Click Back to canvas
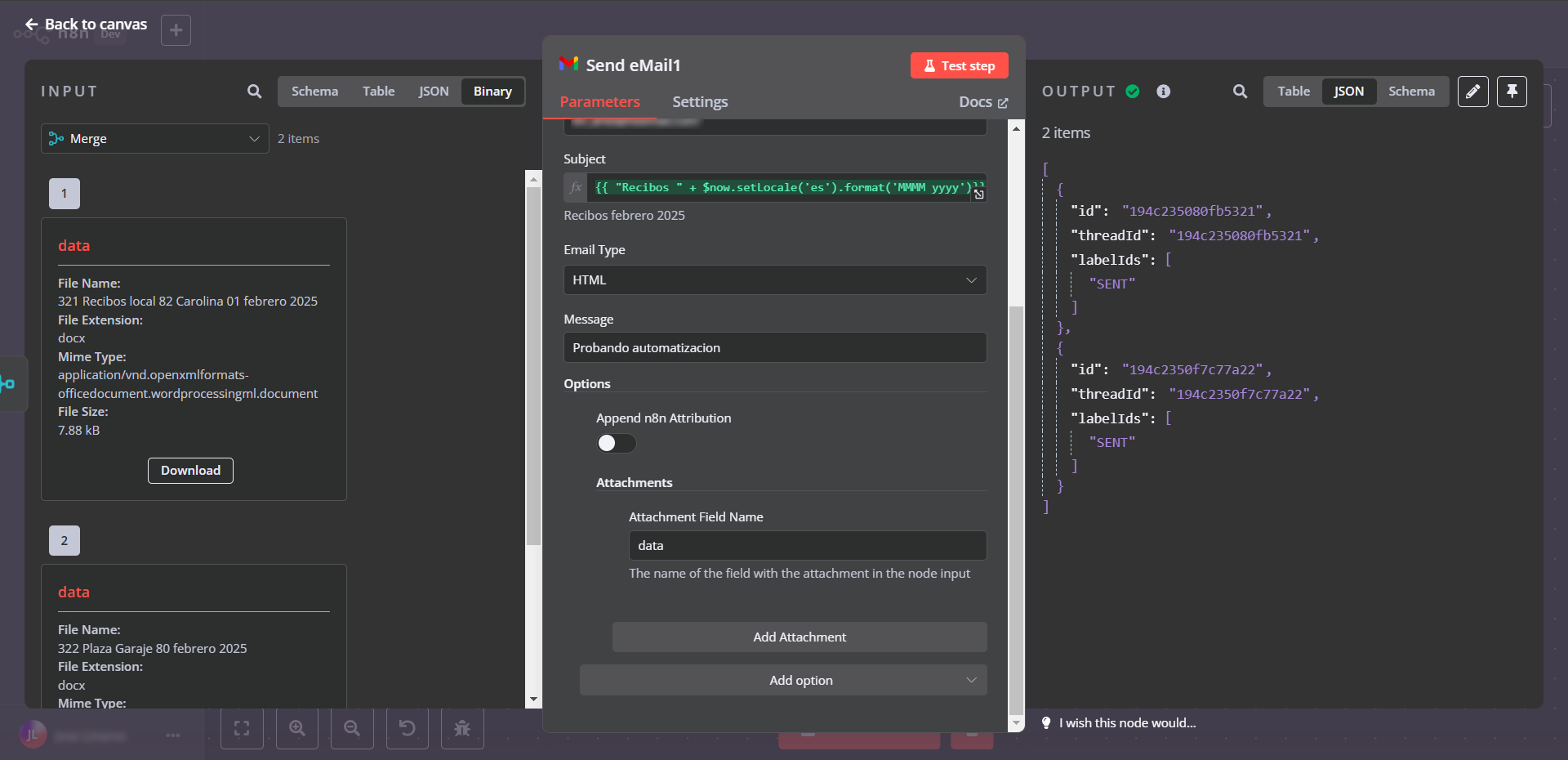This screenshot has width=1568, height=760. click(86, 25)
